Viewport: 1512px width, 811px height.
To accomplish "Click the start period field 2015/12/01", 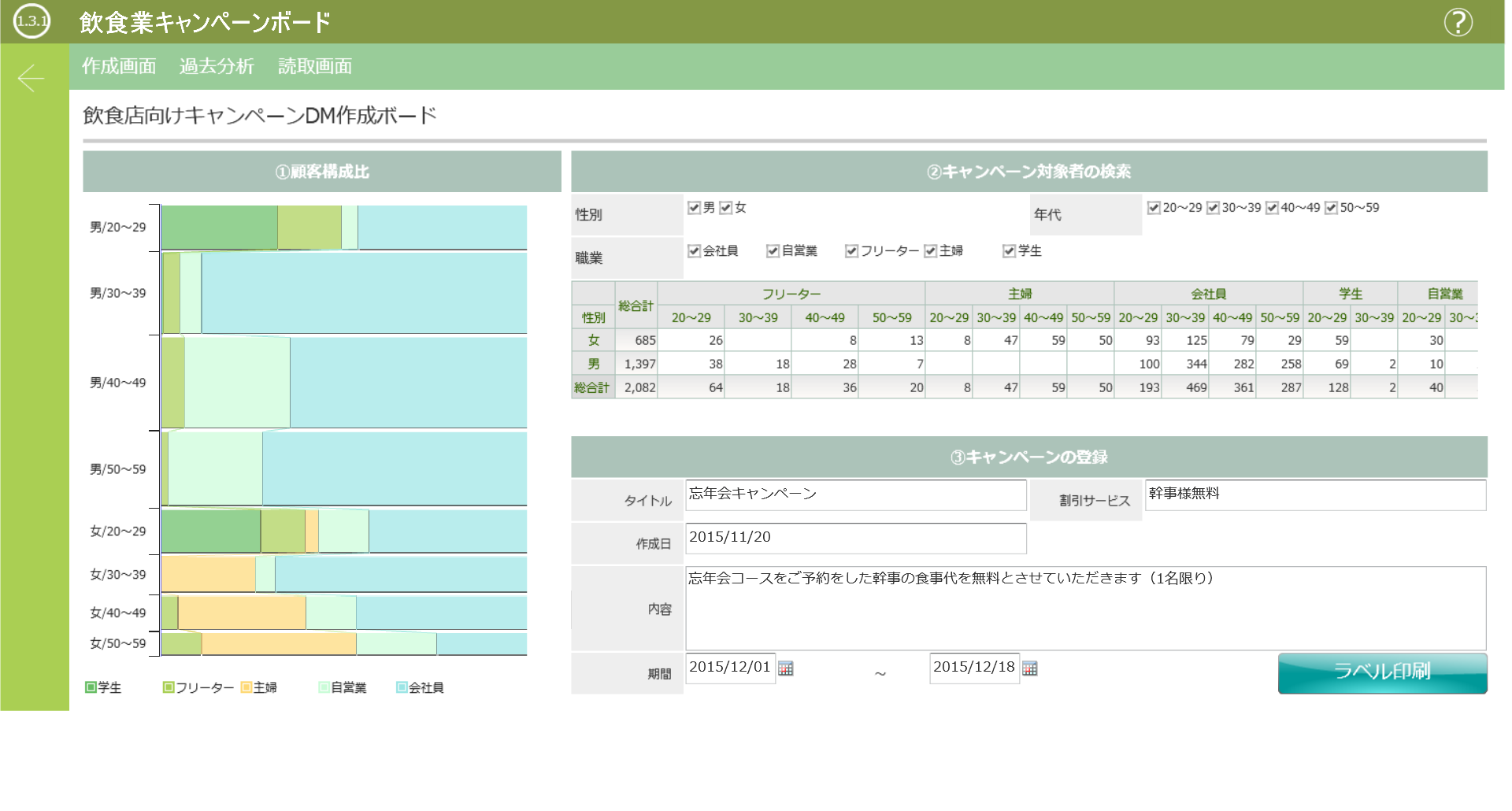I will [x=730, y=668].
